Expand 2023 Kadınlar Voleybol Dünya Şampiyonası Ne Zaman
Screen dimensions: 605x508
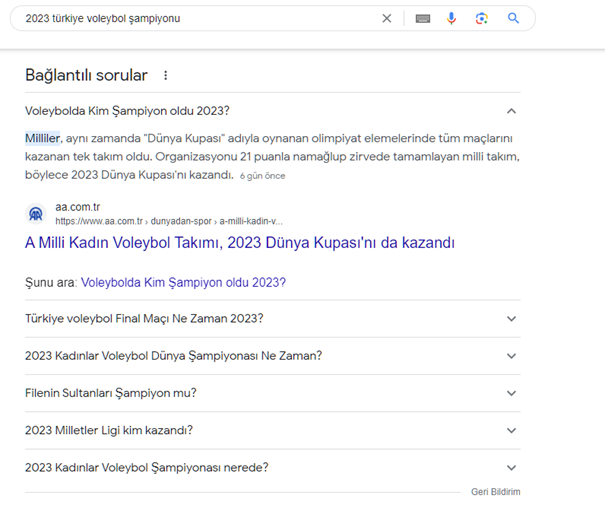pos(272,356)
